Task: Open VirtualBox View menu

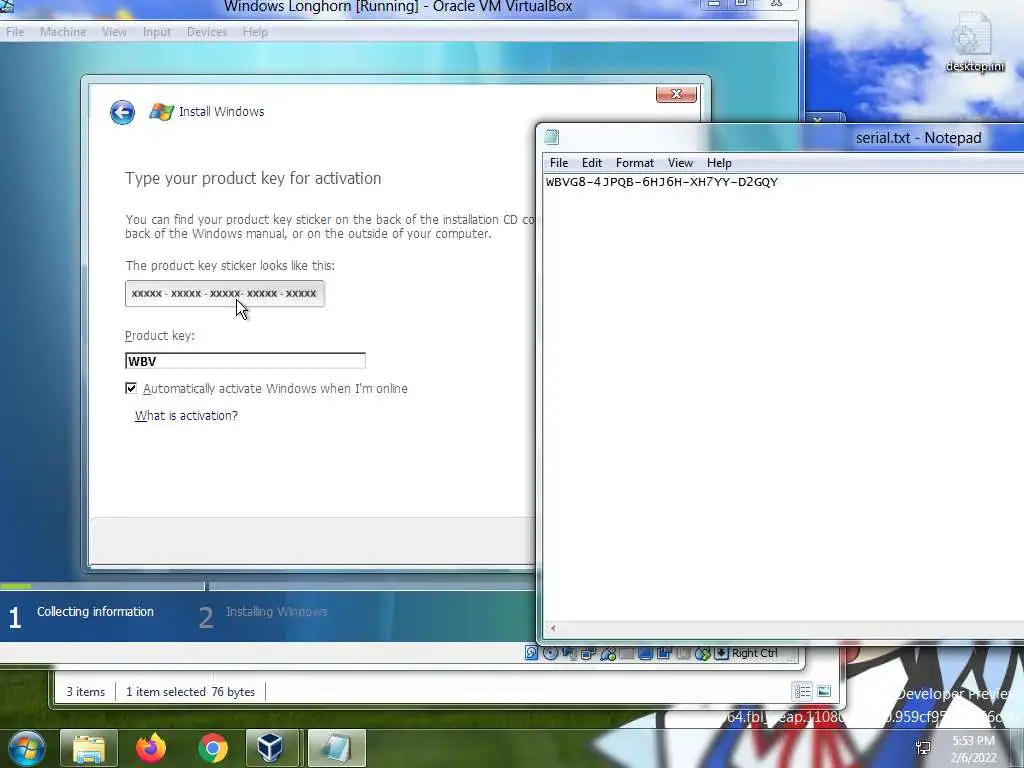Action: [114, 32]
